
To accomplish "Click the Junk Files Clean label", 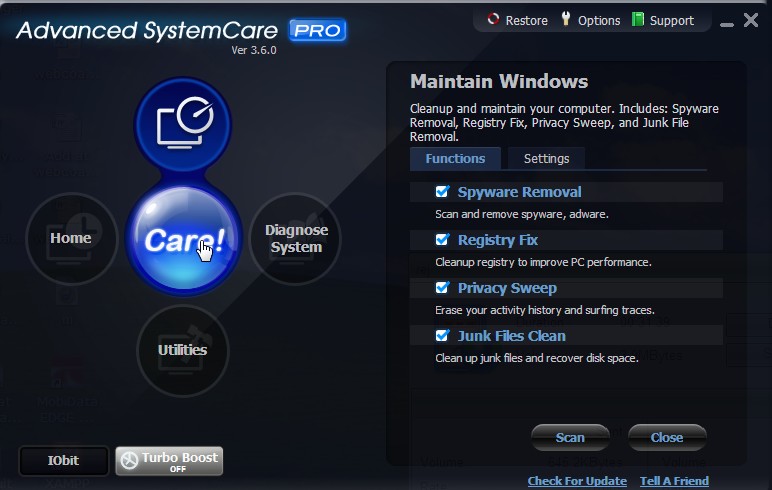I will click(512, 336).
